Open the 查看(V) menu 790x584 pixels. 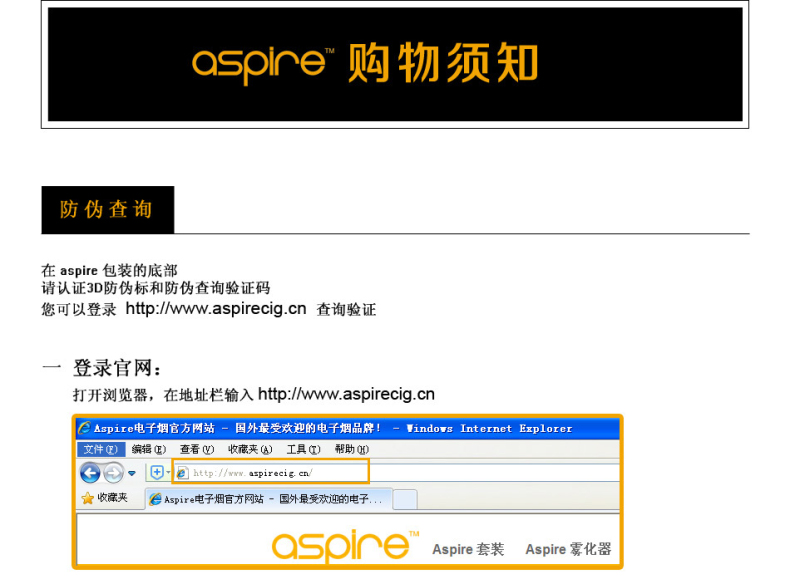197,449
